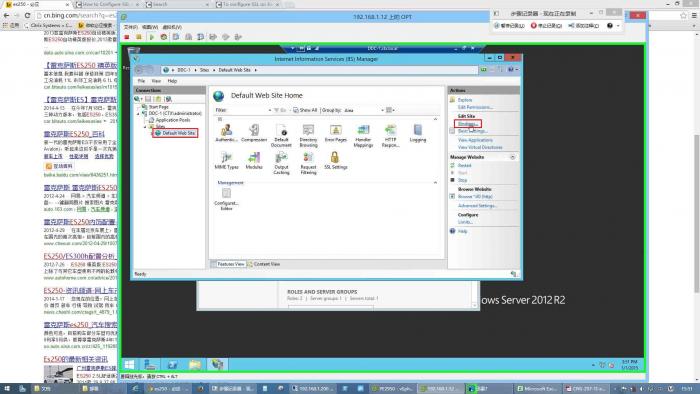Open the Logging feature icon

[418, 133]
